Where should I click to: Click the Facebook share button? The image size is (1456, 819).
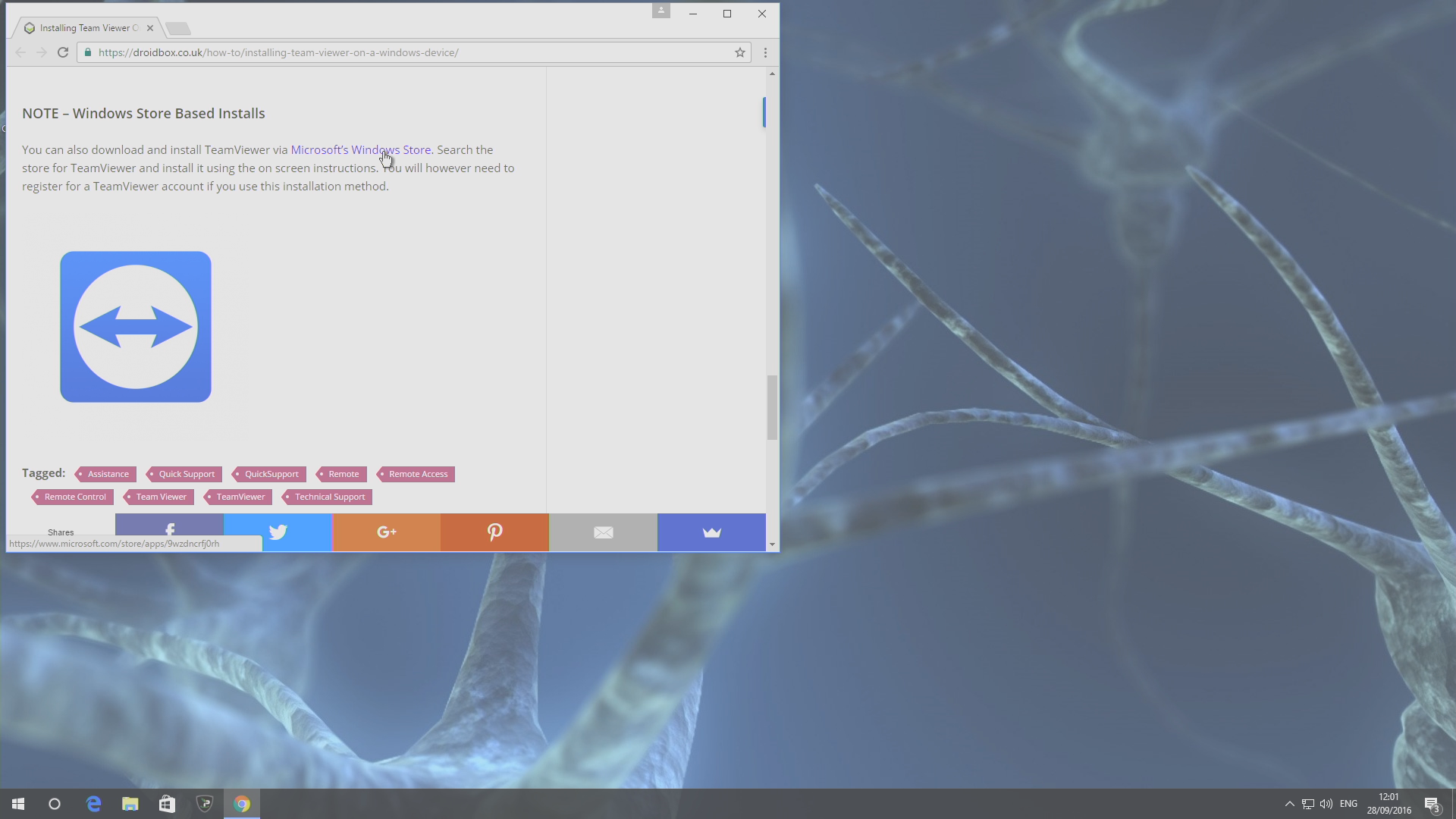(x=169, y=528)
